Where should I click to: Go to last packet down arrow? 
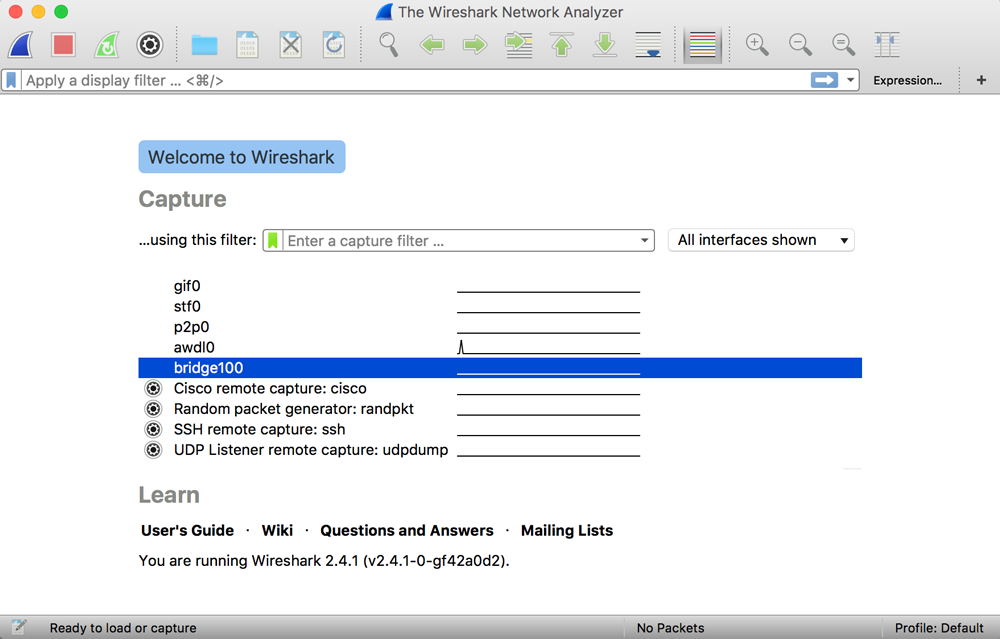pyautogui.click(x=605, y=45)
